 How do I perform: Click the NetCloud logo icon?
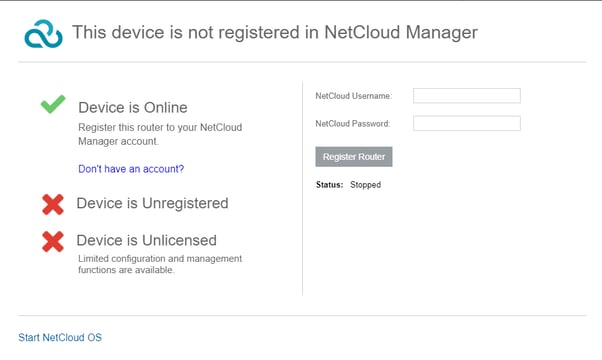[43, 34]
